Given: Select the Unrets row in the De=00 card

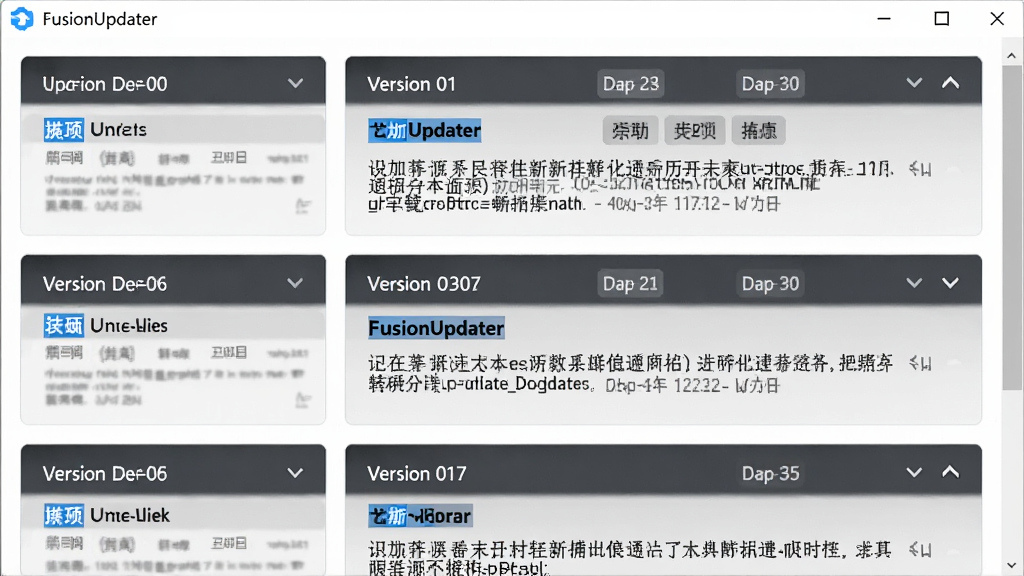Looking at the screenshot, I should pyautogui.click(x=173, y=129).
